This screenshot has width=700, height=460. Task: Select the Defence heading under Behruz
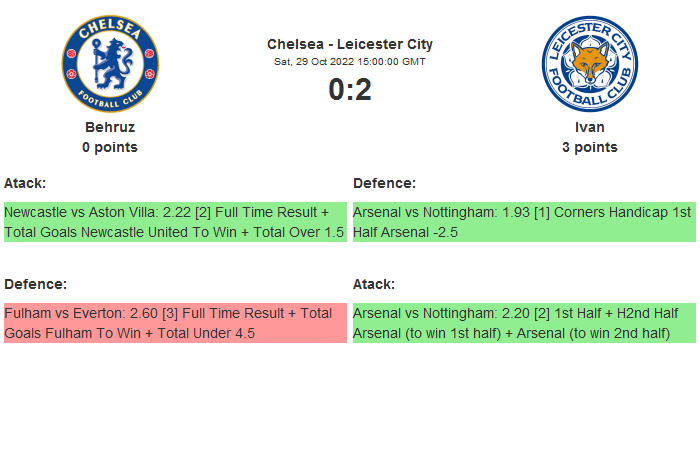[35, 284]
